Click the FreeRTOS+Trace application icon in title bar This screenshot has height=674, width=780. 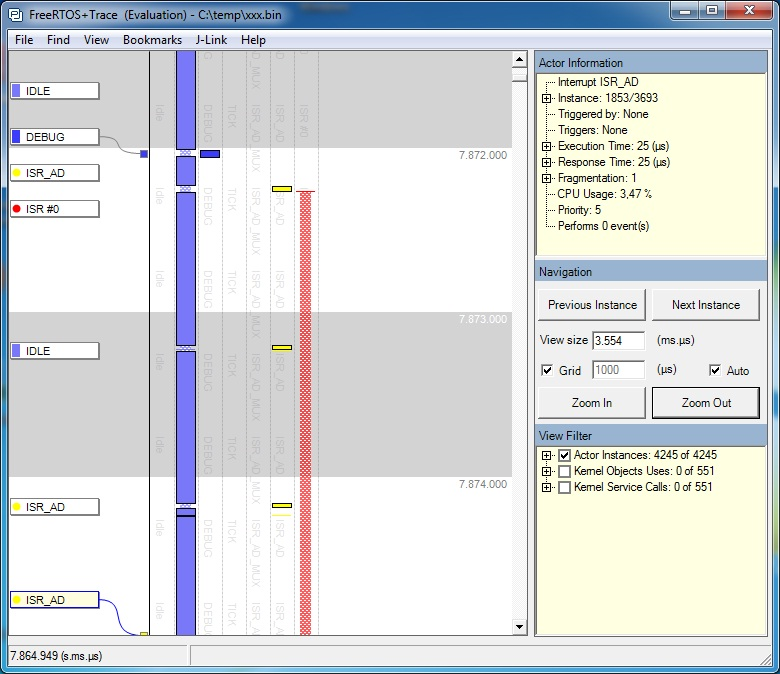pos(16,15)
